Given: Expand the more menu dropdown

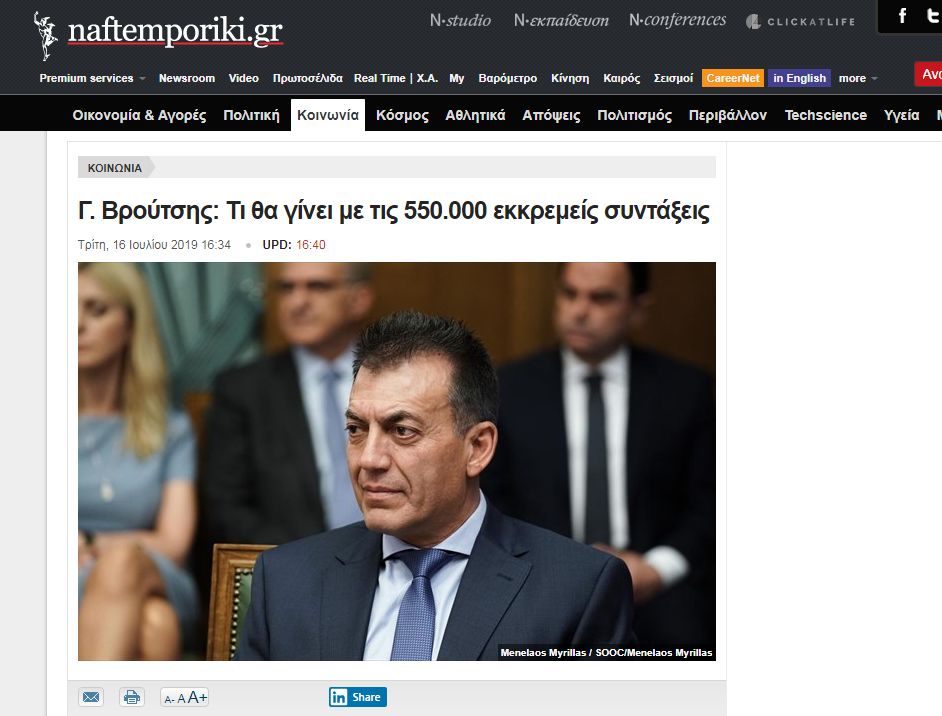Looking at the screenshot, I should (x=858, y=78).
